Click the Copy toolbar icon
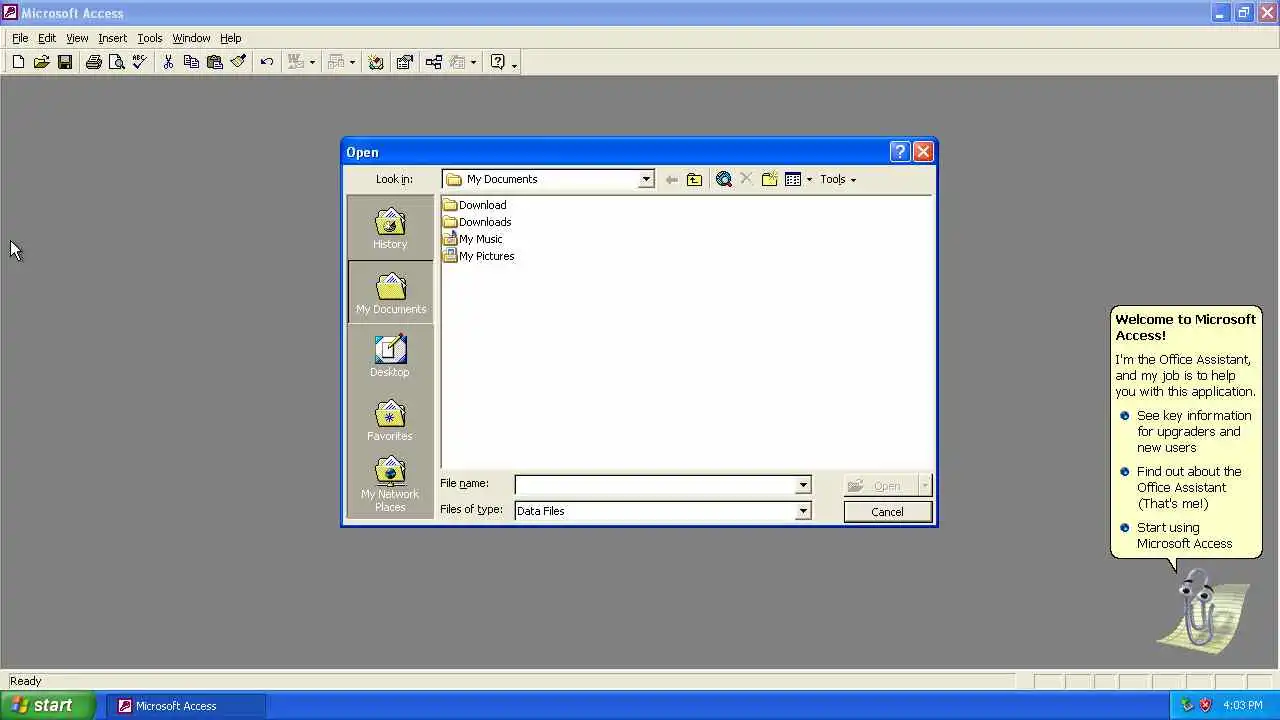1280x720 pixels. [x=191, y=62]
